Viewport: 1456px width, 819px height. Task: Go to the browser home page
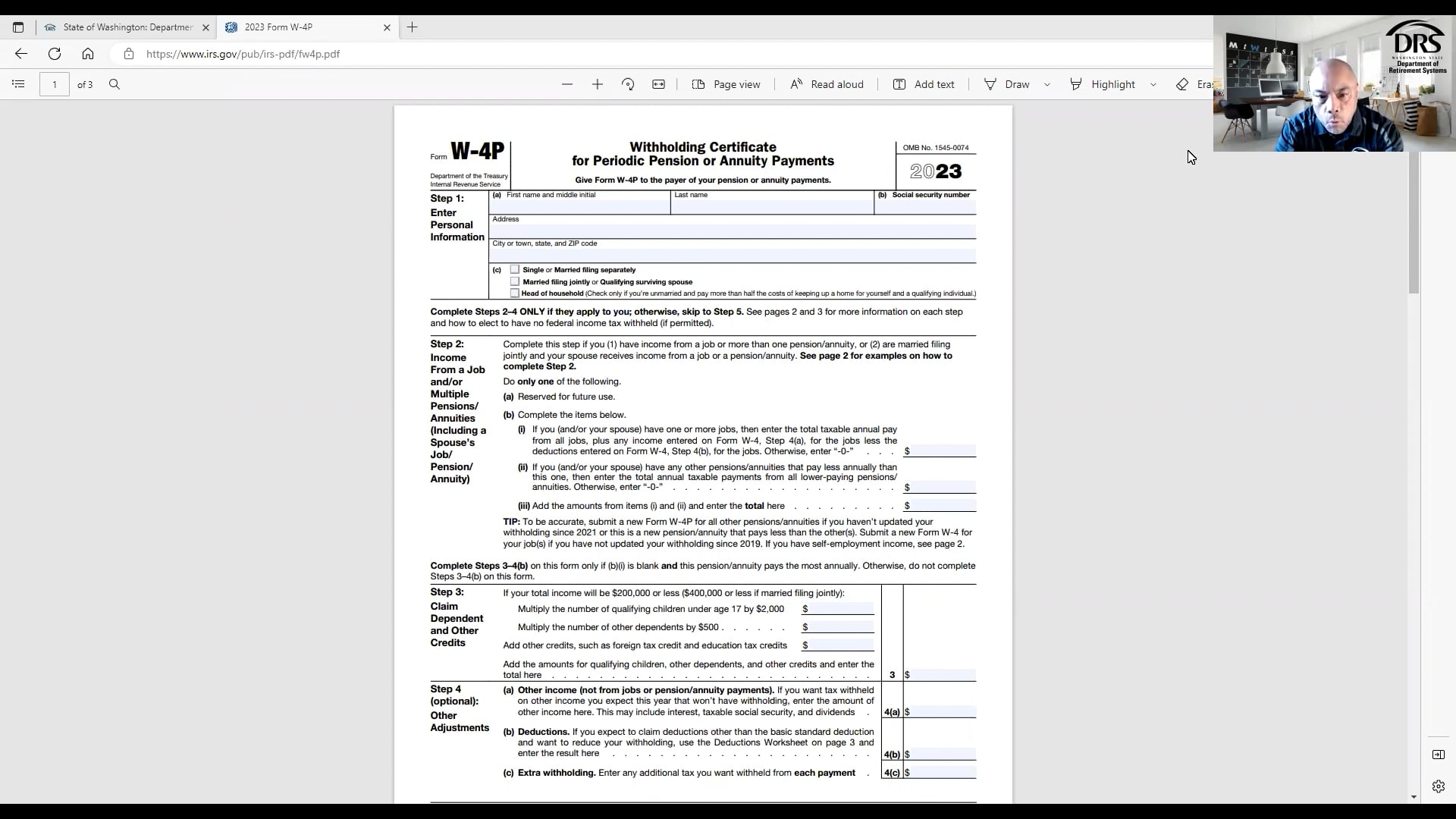click(88, 54)
